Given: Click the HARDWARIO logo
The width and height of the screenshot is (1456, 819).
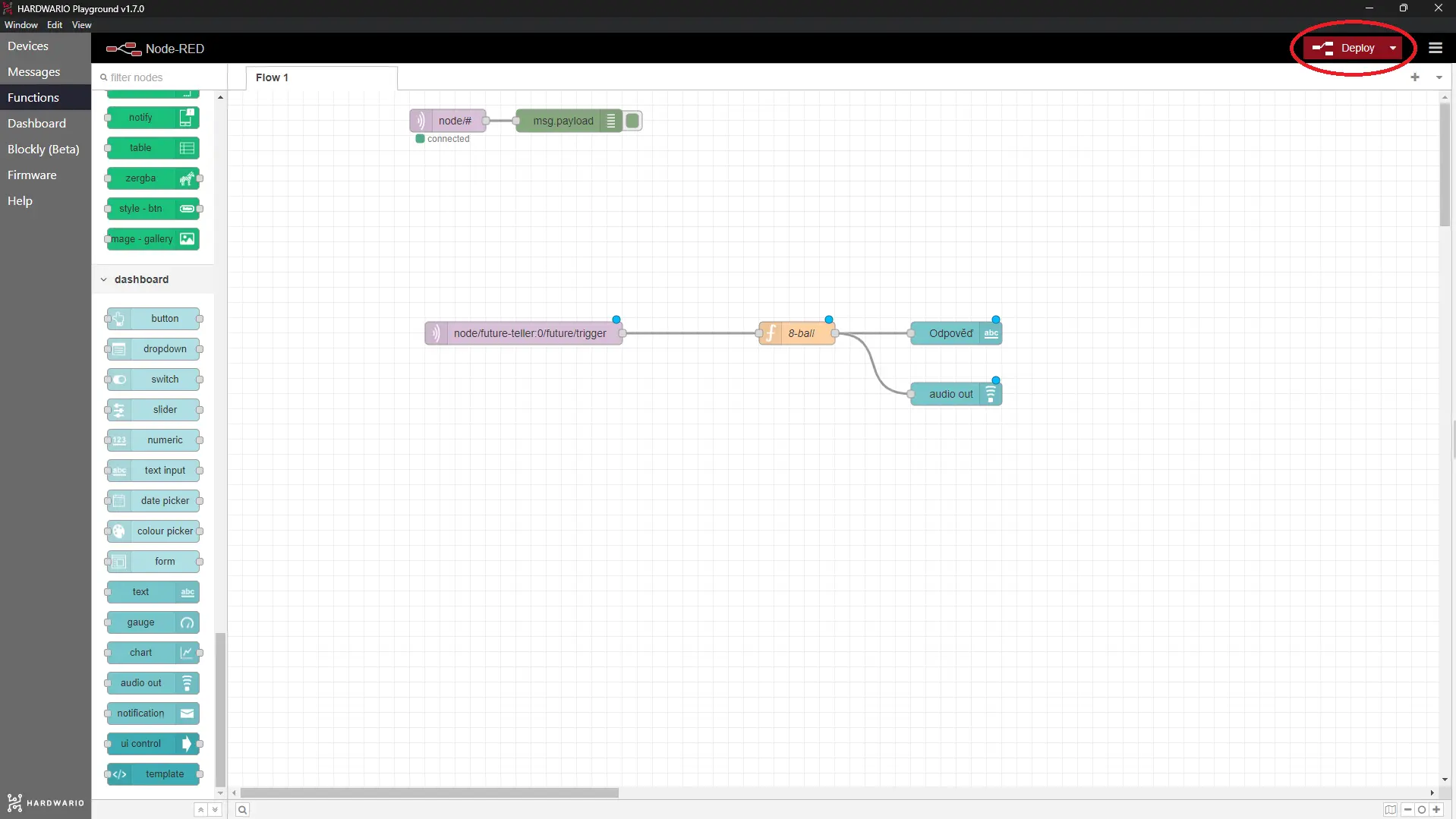Looking at the screenshot, I should pyautogui.click(x=46, y=803).
